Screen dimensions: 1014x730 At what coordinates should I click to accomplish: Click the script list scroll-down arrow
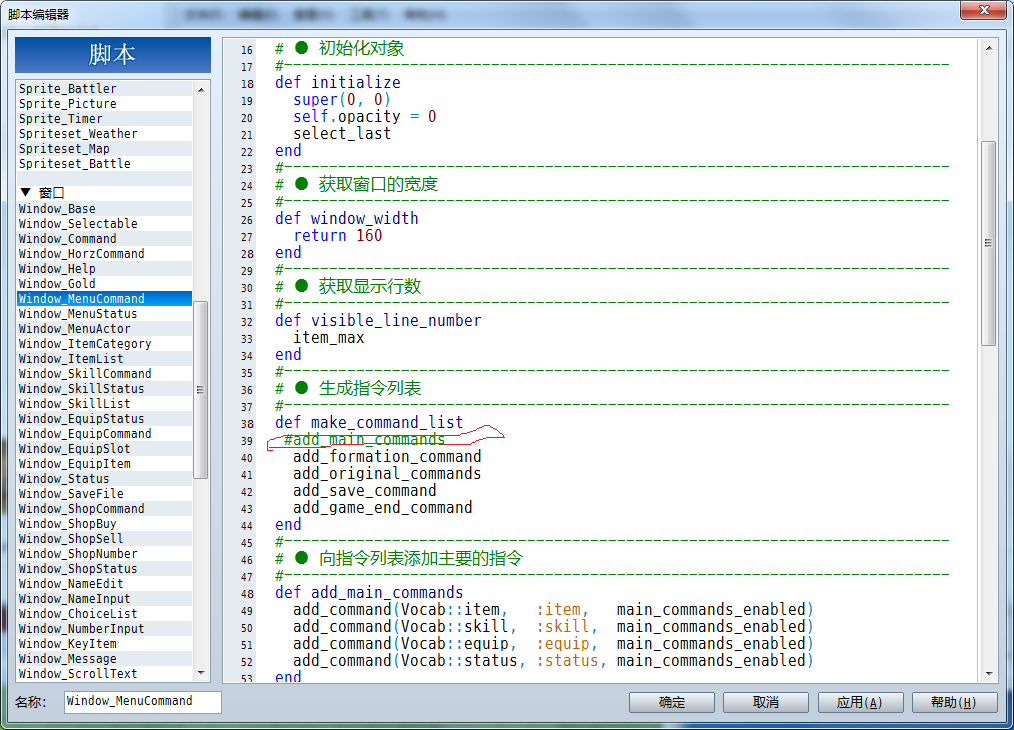coord(201,673)
